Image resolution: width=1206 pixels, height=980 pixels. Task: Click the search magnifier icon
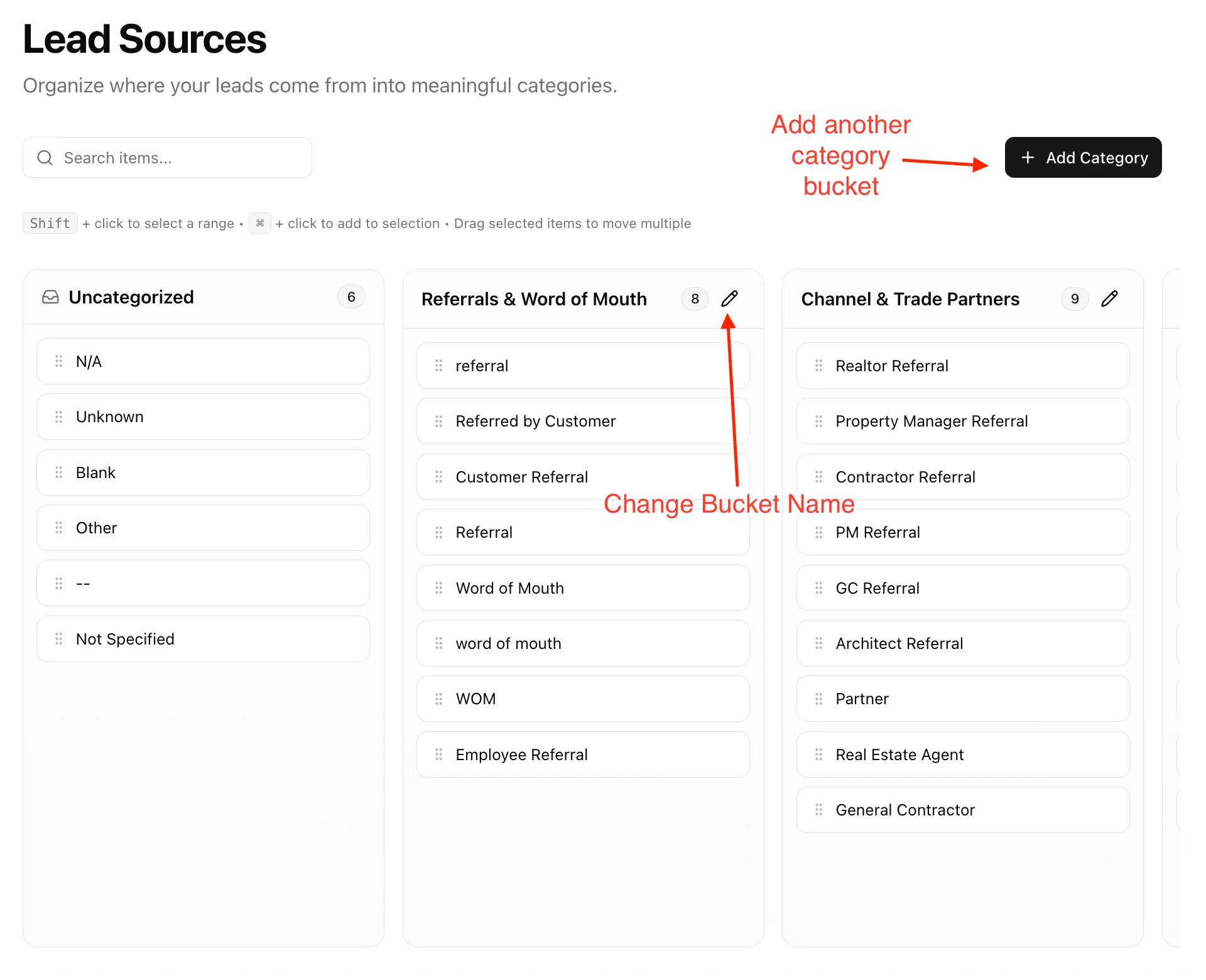[x=45, y=158]
